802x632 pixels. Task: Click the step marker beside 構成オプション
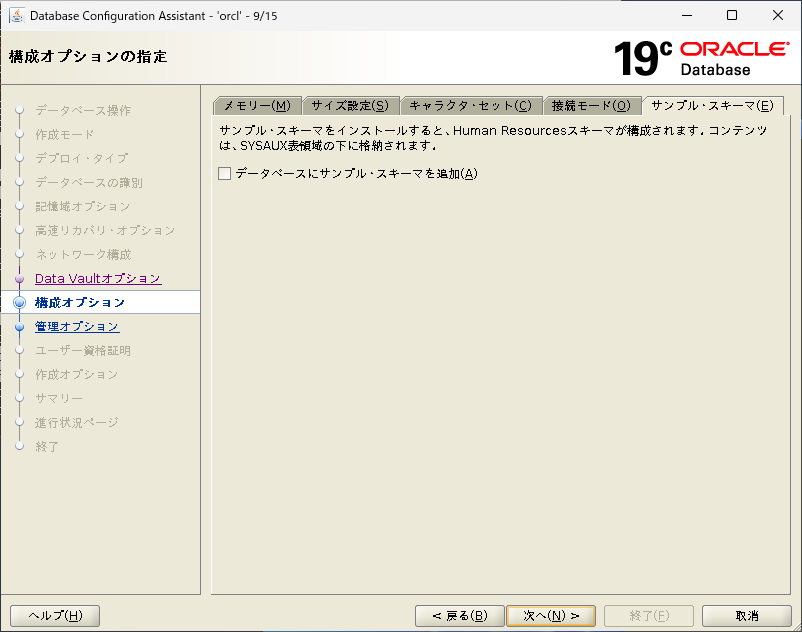pos(18,302)
